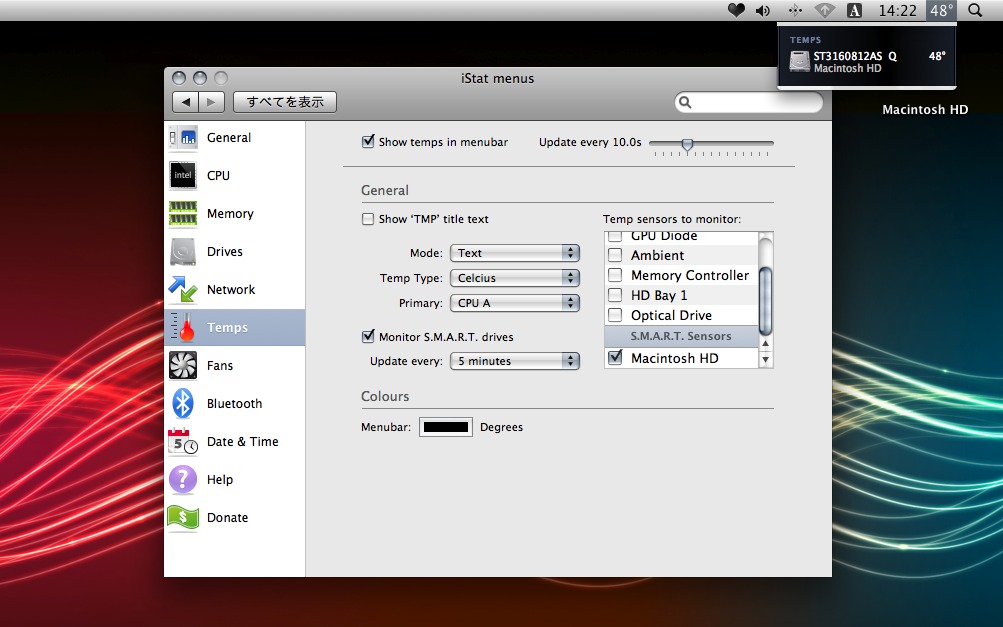The image size is (1003, 627).
Task: Disable Show temps in menubar checkbox
Action: coord(368,142)
